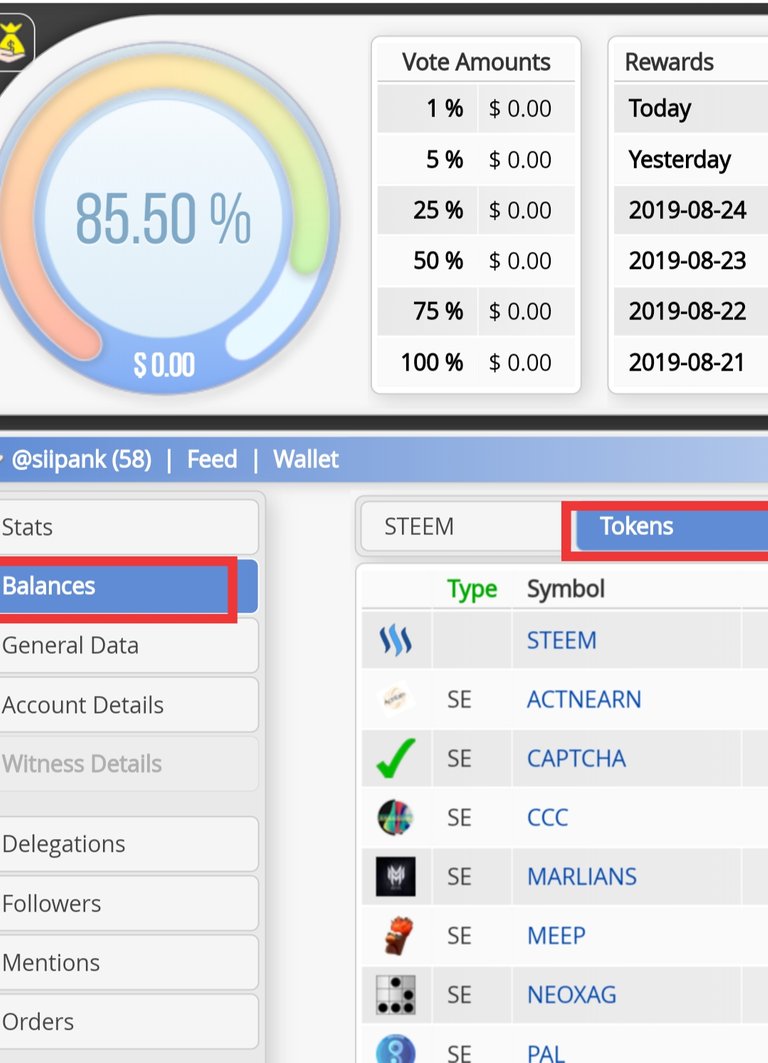
Task: Click the 5 % vote amount row
Action: [x=476, y=159]
